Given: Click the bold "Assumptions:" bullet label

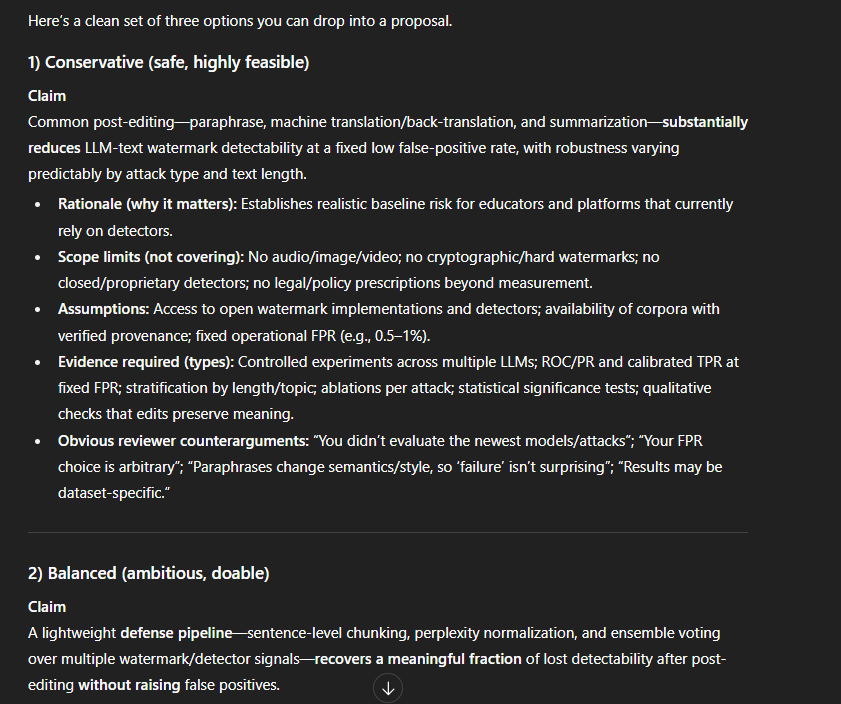Looking at the screenshot, I should pyautogui.click(x=102, y=309).
